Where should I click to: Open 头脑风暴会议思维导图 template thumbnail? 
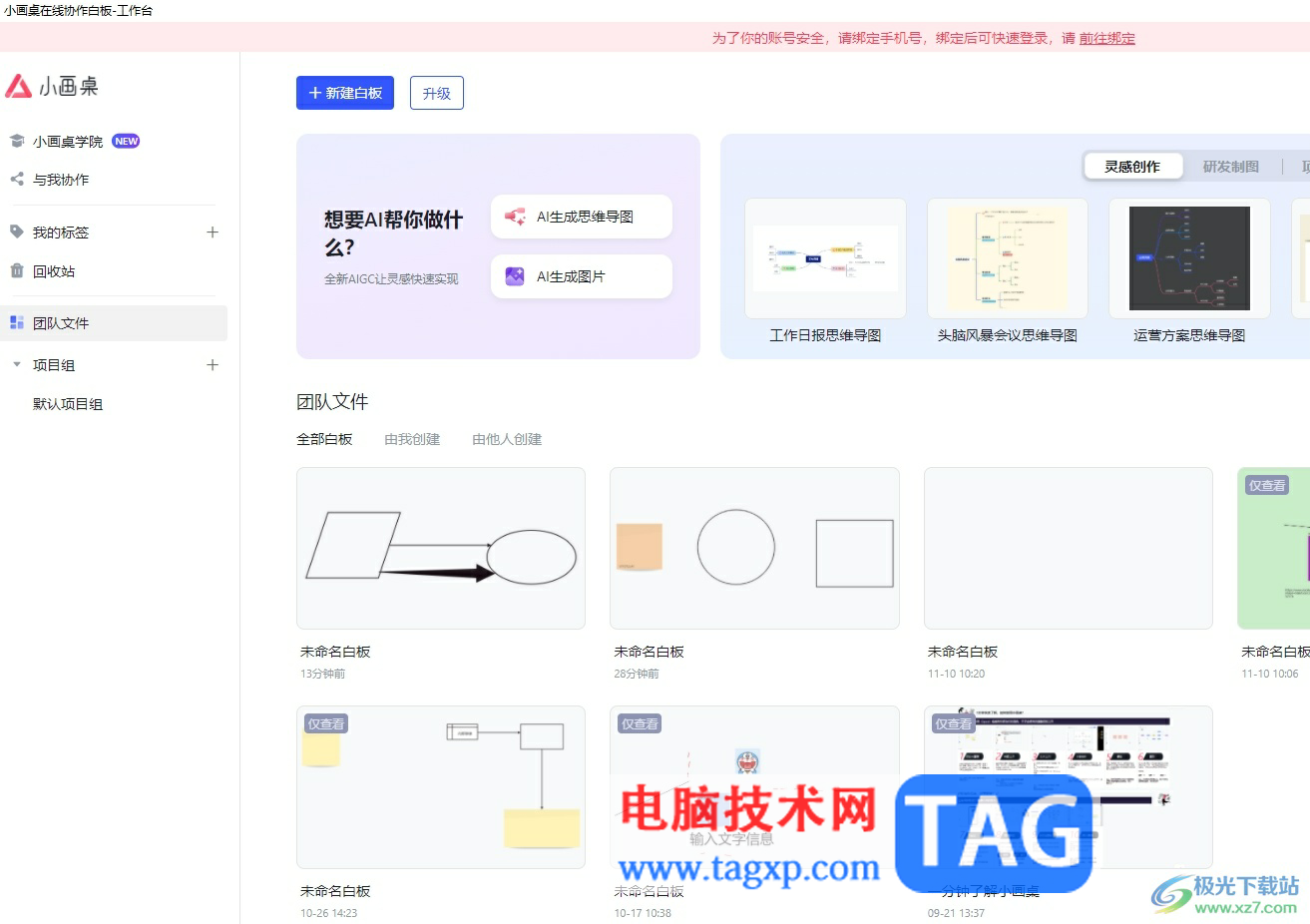click(x=1008, y=258)
